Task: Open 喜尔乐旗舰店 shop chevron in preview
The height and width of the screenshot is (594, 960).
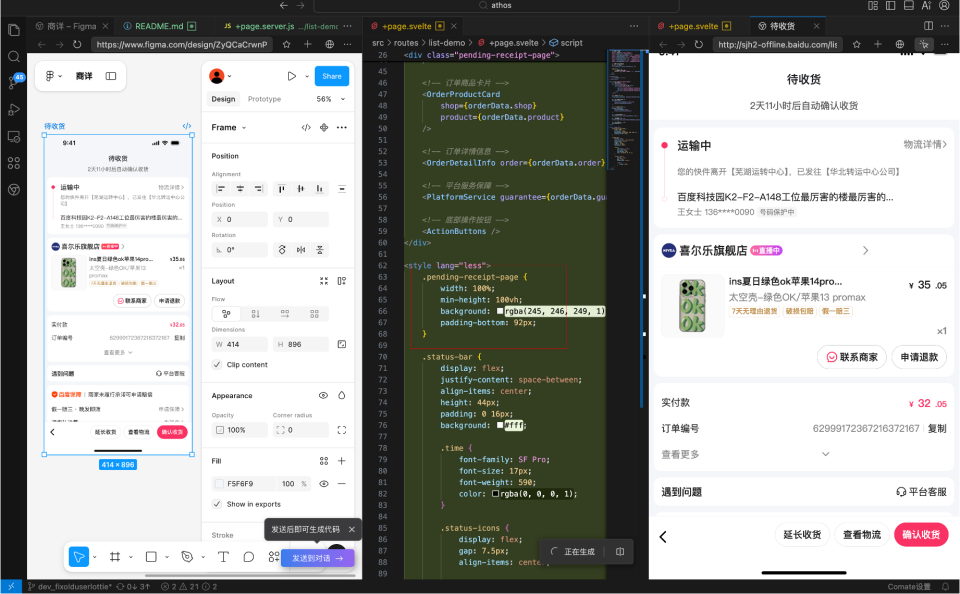Action: [x=865, y=250]
